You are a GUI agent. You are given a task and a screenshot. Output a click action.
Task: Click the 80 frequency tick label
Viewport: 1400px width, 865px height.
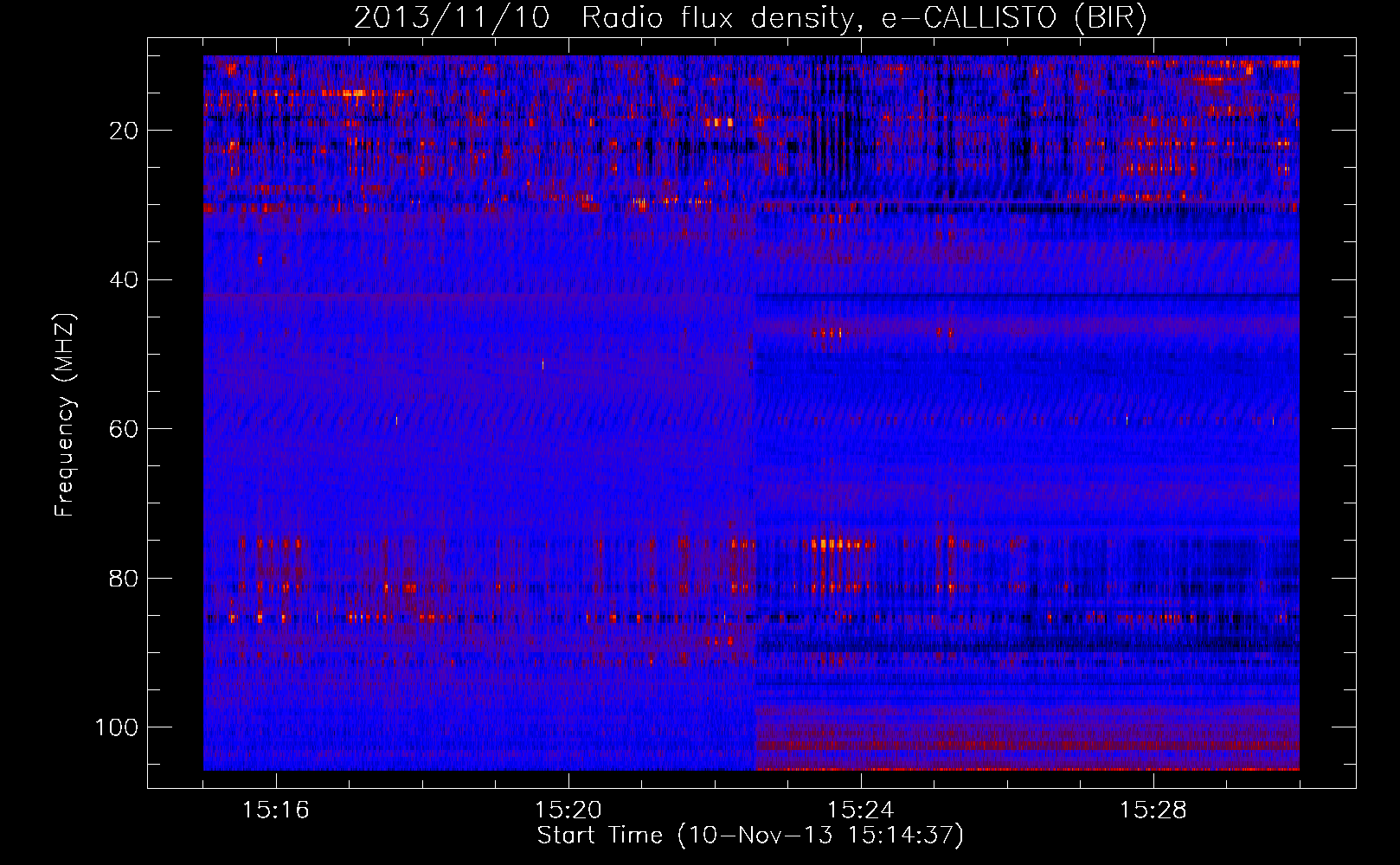tap(125, 578)
